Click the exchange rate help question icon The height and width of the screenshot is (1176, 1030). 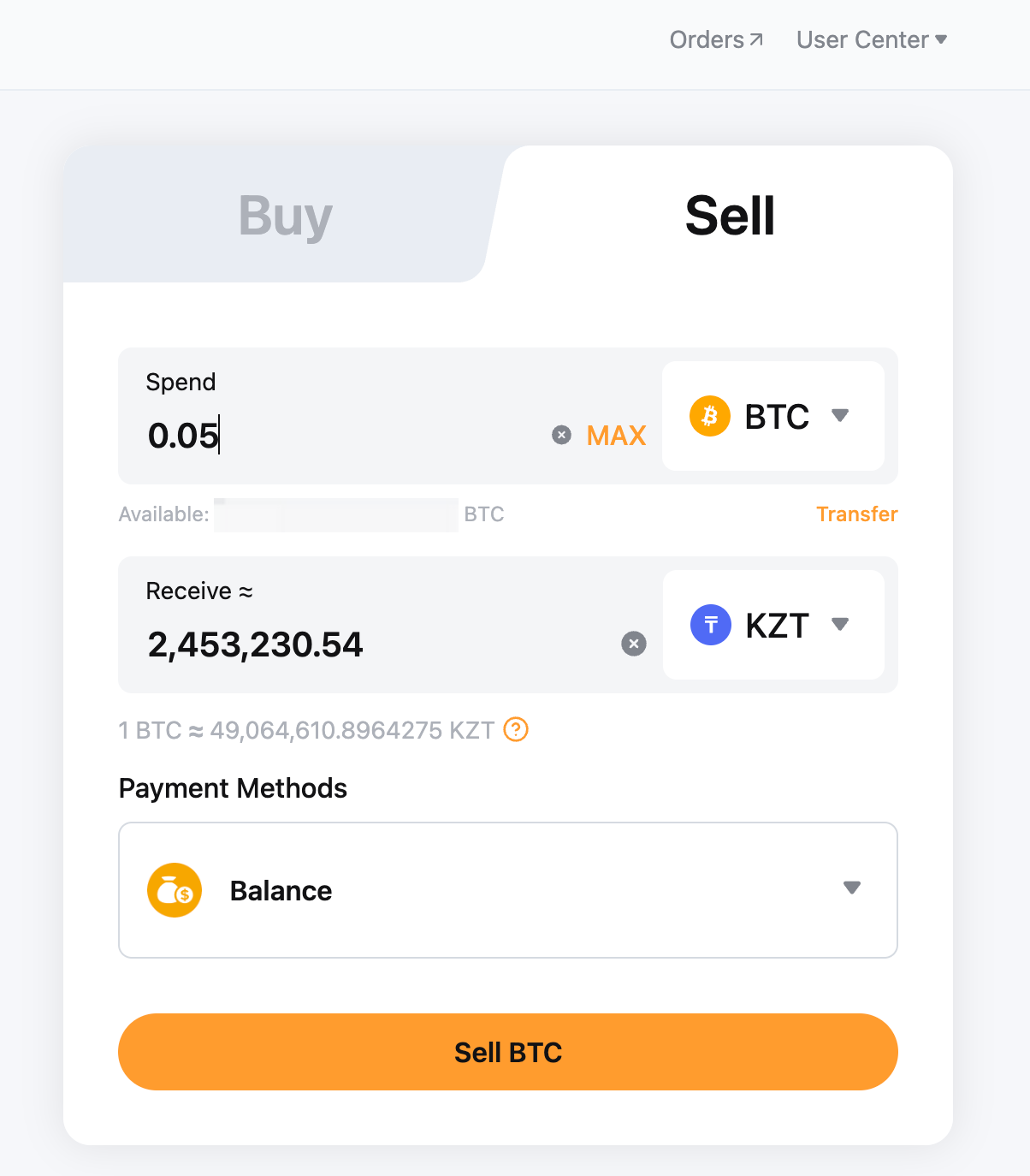pyautogui.click(x=516, y=729)
